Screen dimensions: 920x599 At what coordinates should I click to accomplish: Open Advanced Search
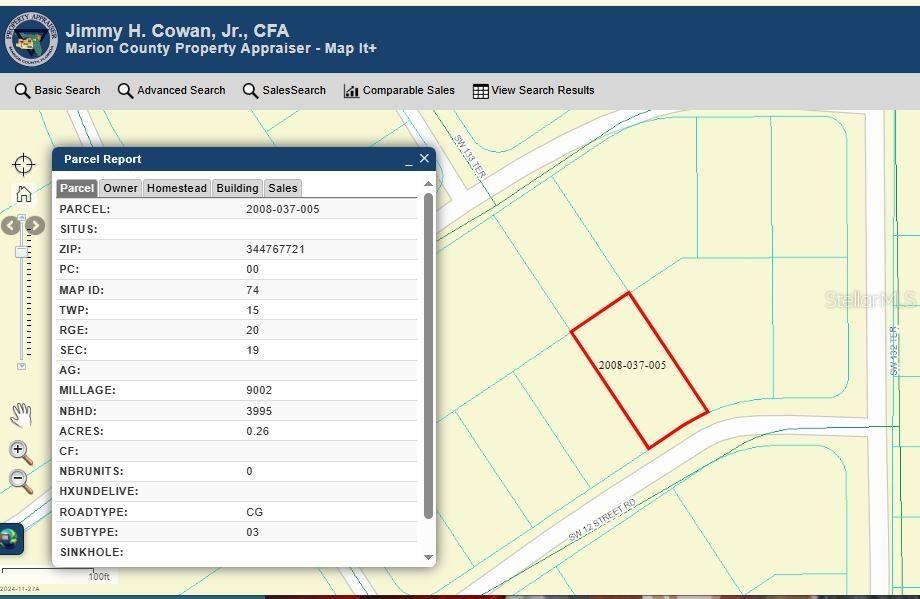(124, 90)
